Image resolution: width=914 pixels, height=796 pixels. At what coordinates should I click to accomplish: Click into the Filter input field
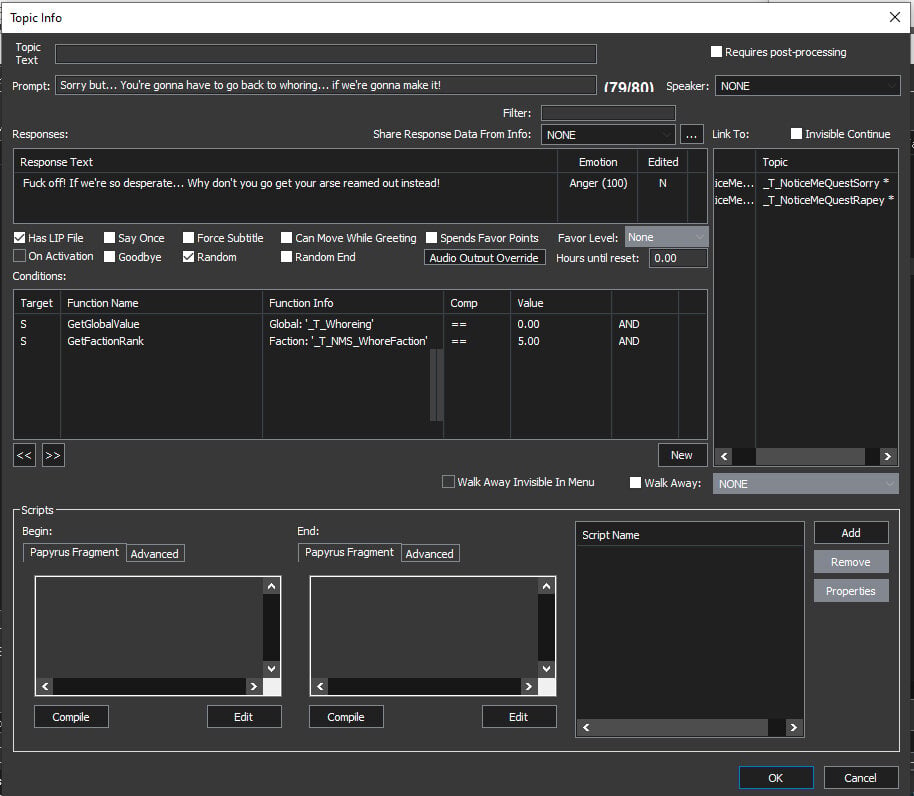pos(608,112)
